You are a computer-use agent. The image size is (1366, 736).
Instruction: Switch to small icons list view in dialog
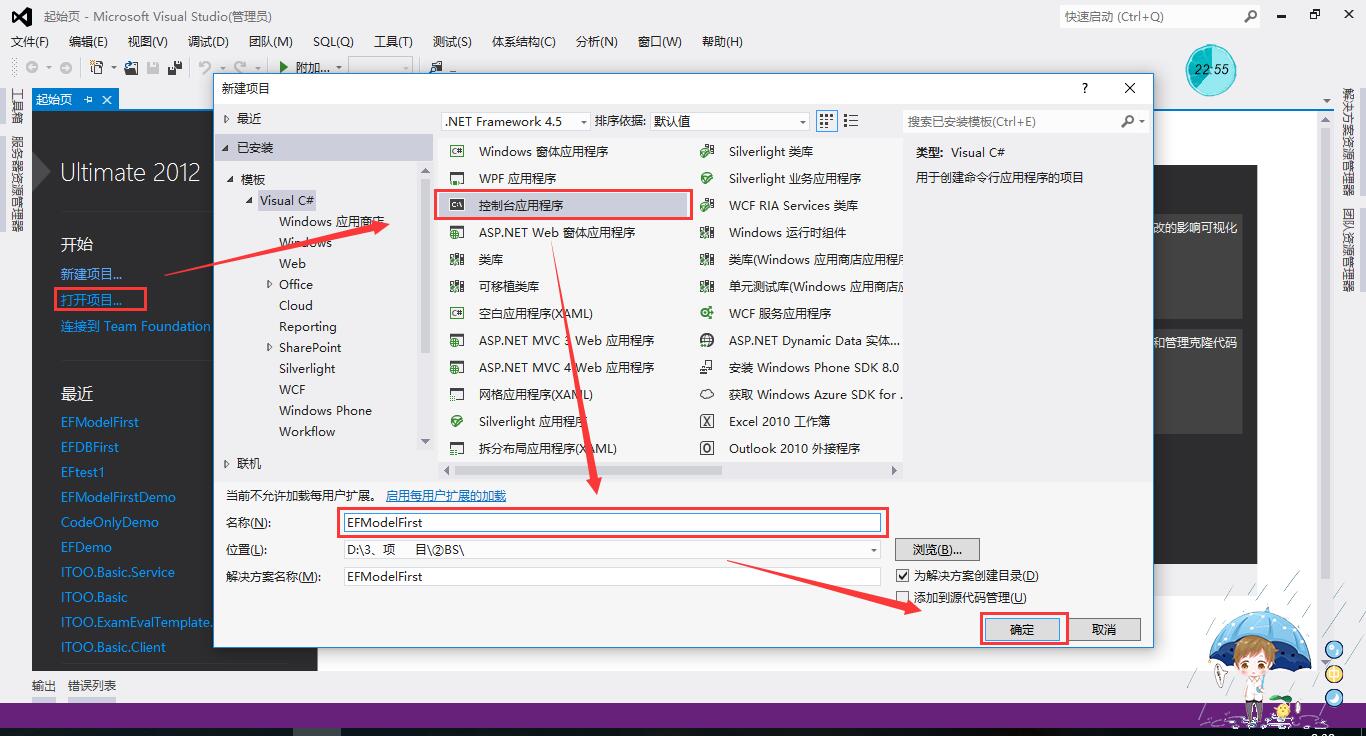pyautogui.click(x=851, y=121)
